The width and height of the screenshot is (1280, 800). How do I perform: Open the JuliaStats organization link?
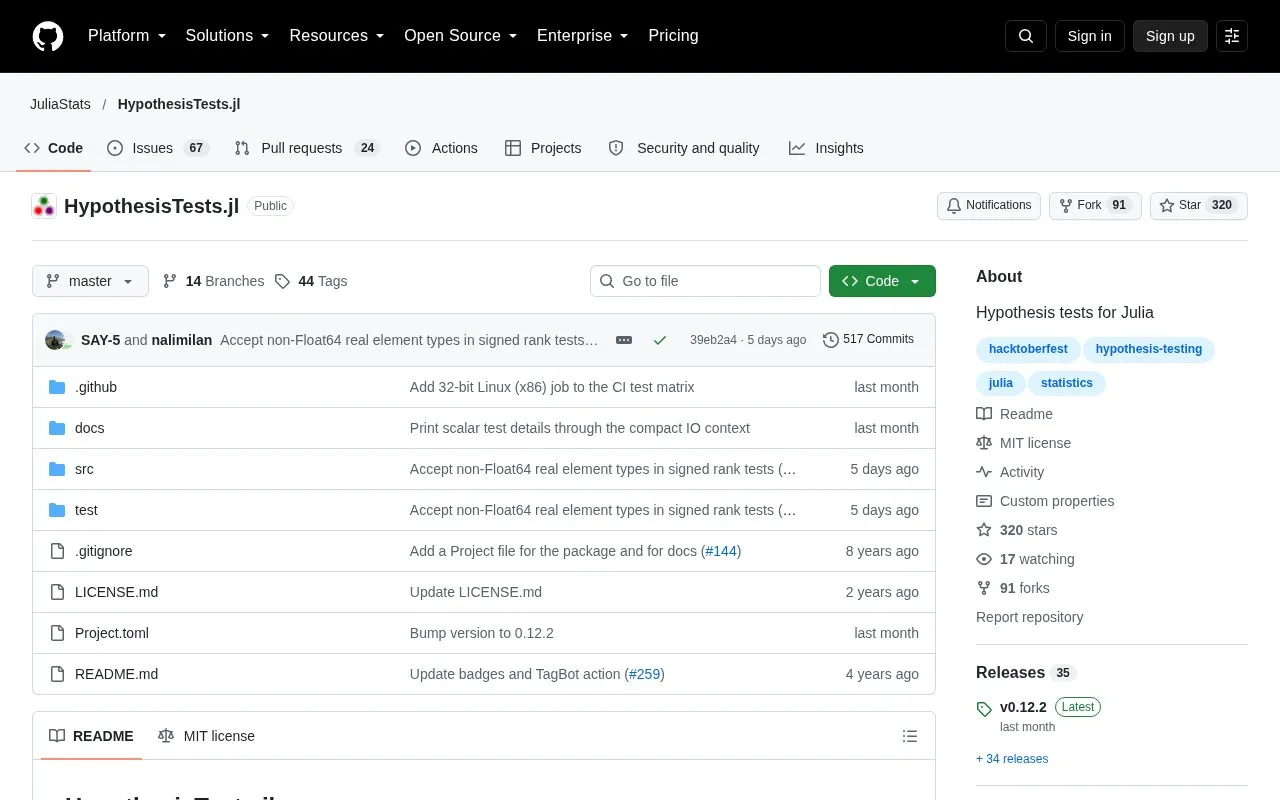(60, 104)
